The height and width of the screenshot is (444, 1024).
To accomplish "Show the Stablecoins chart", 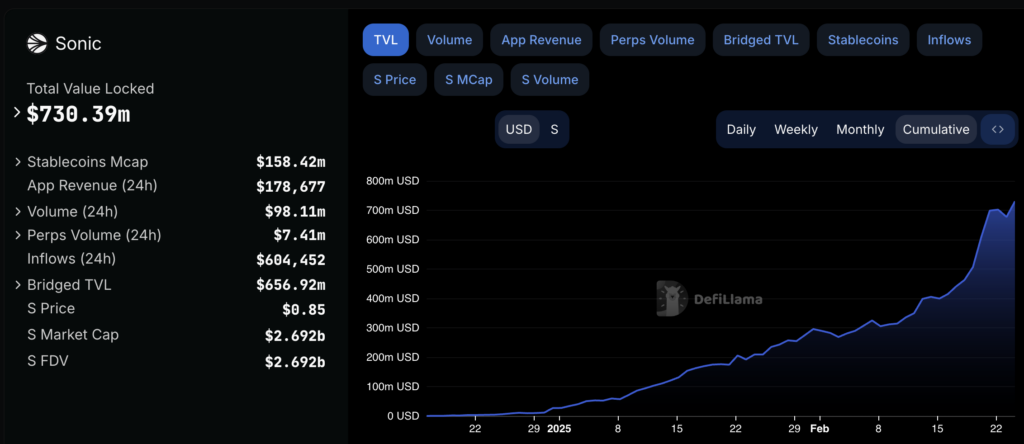I will coord(863,40).
